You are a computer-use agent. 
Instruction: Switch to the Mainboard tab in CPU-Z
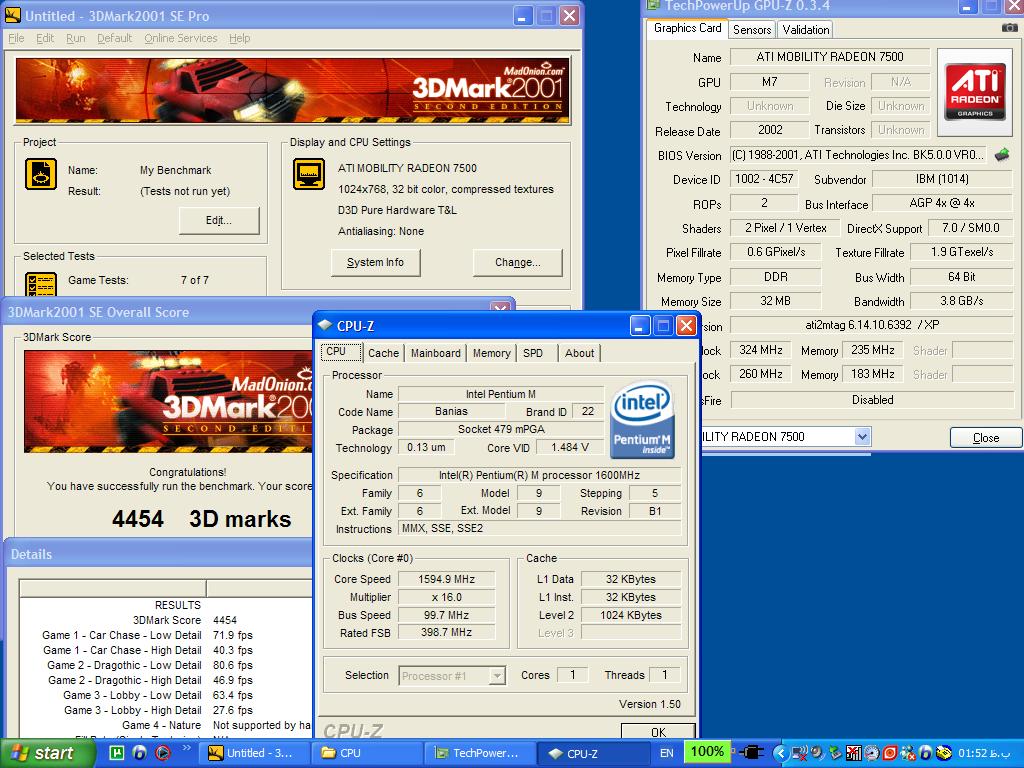[x=436, y=353]
